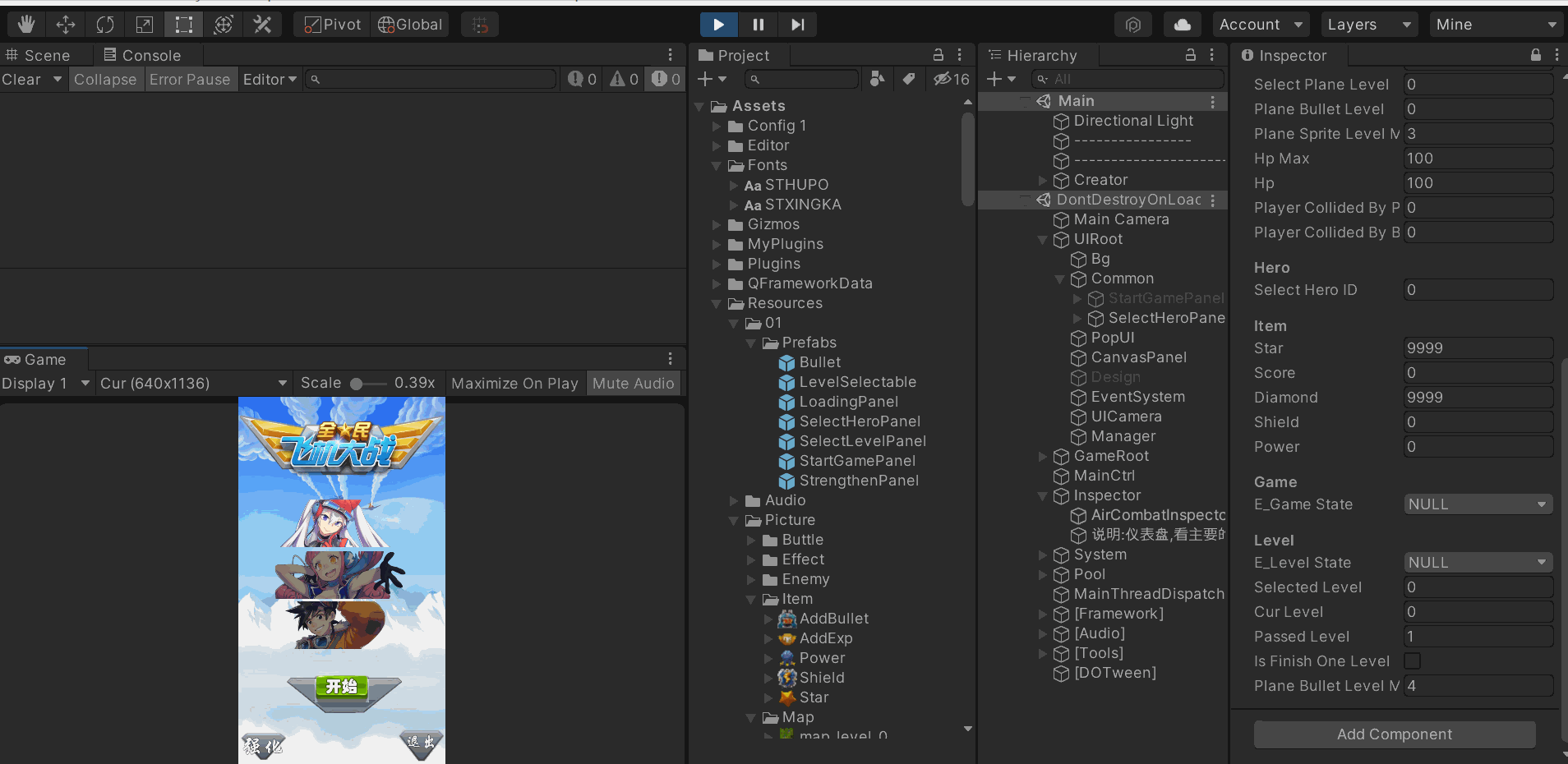Image resolution: width=1568 pixels, height=764 pixels.
Task: Switch to Scene tab
Action: point(38,55)
